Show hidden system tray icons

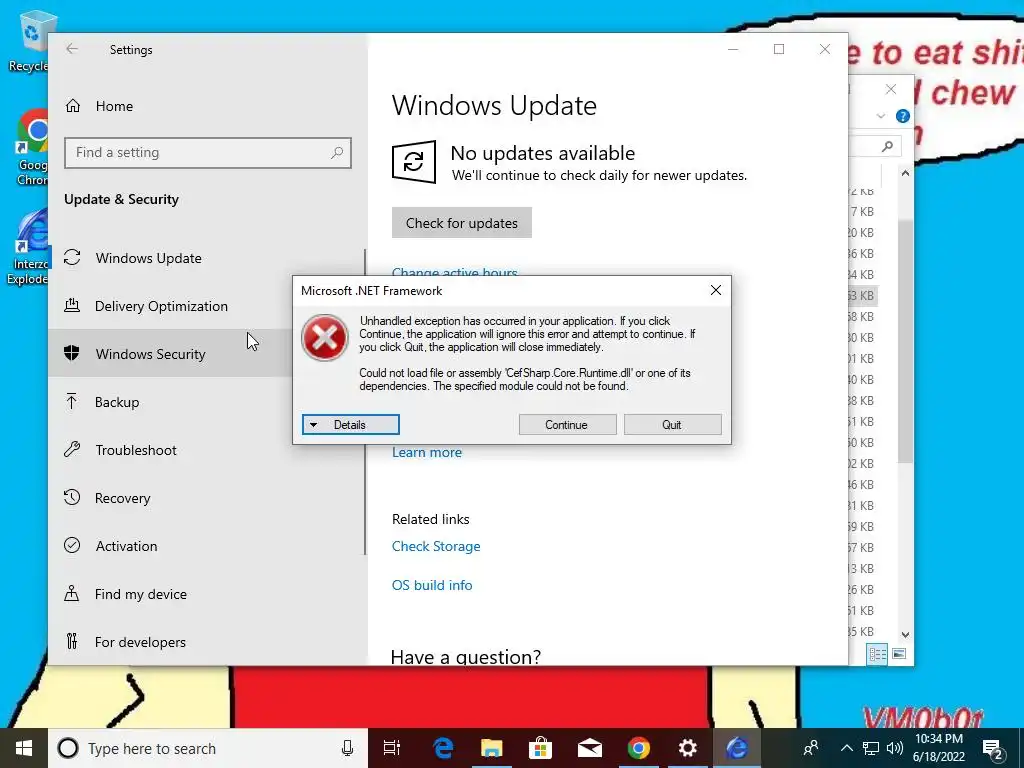point(846,748)
